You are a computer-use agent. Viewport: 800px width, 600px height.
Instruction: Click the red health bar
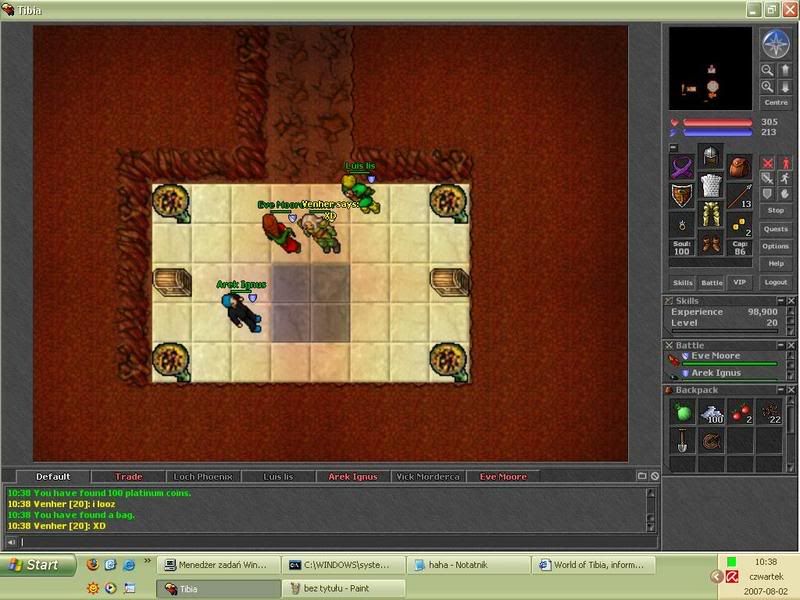[717, 122]
